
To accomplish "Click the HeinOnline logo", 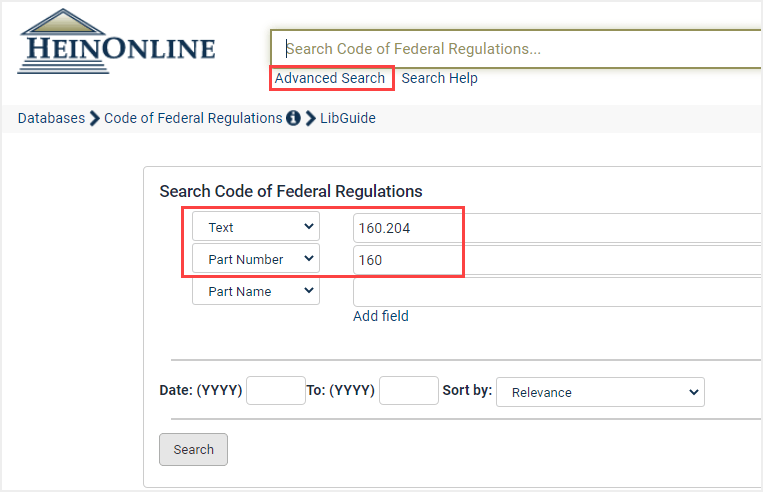I will tap(116, 42).
